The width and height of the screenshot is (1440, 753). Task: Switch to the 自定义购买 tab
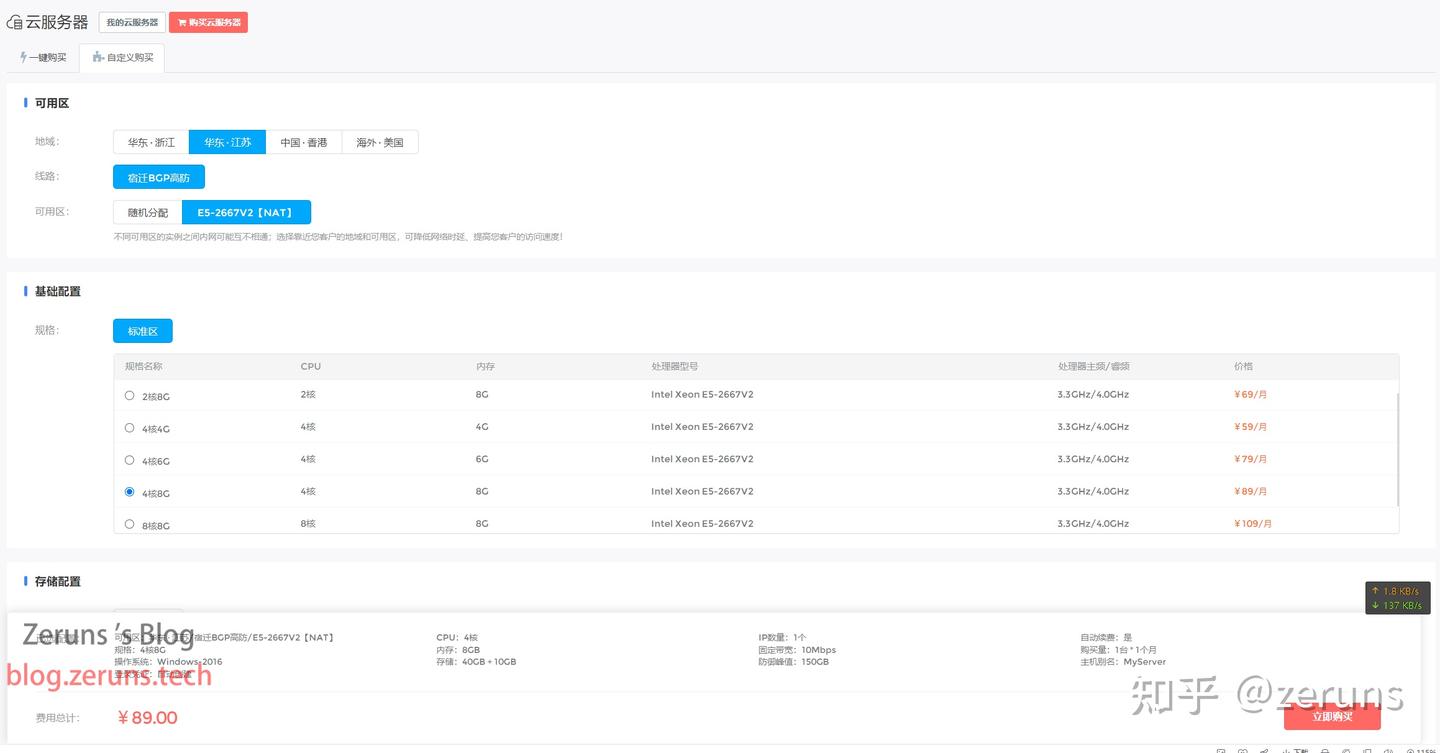click(x=122, y=58)
